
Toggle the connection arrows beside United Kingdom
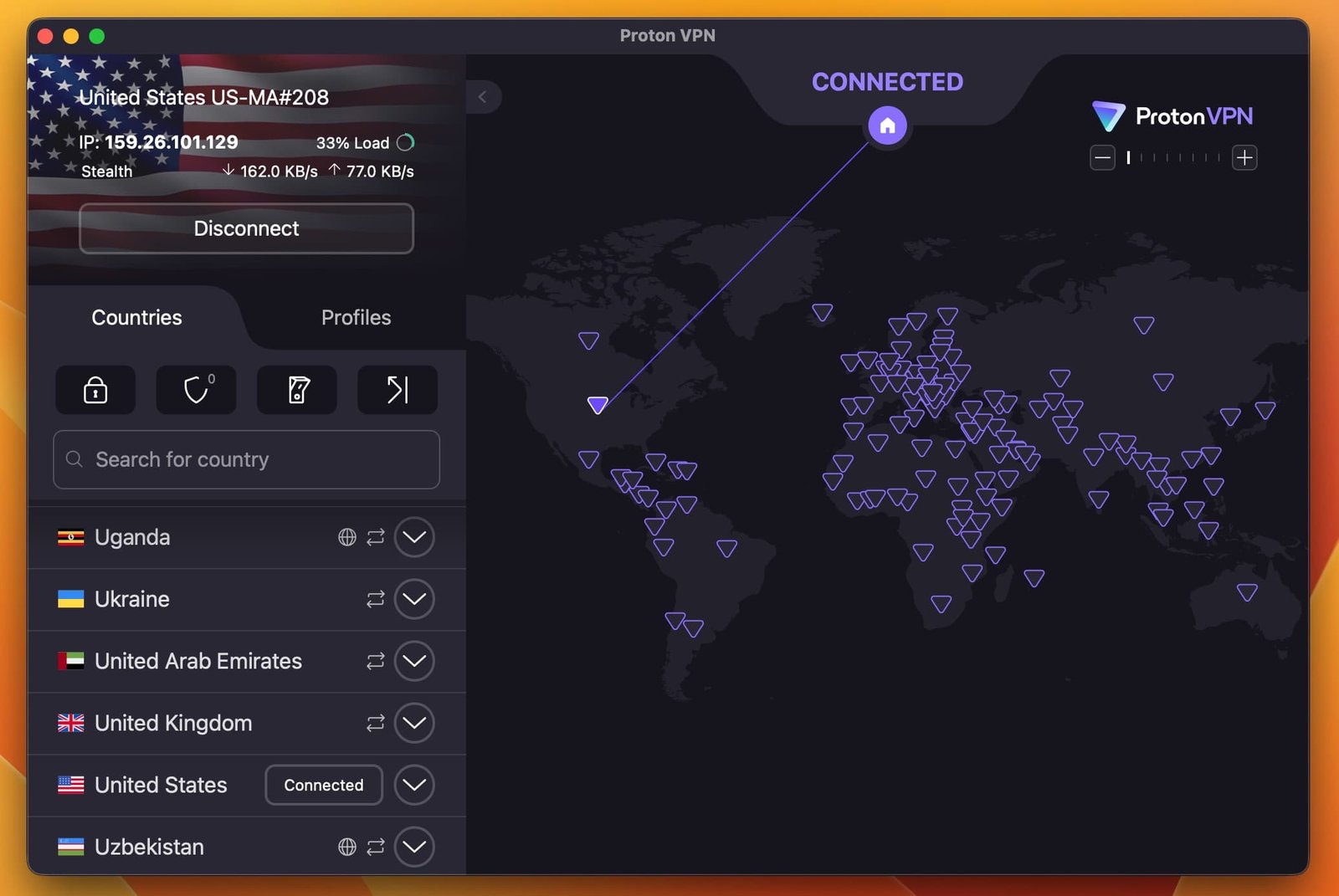(x=375, y=723)
